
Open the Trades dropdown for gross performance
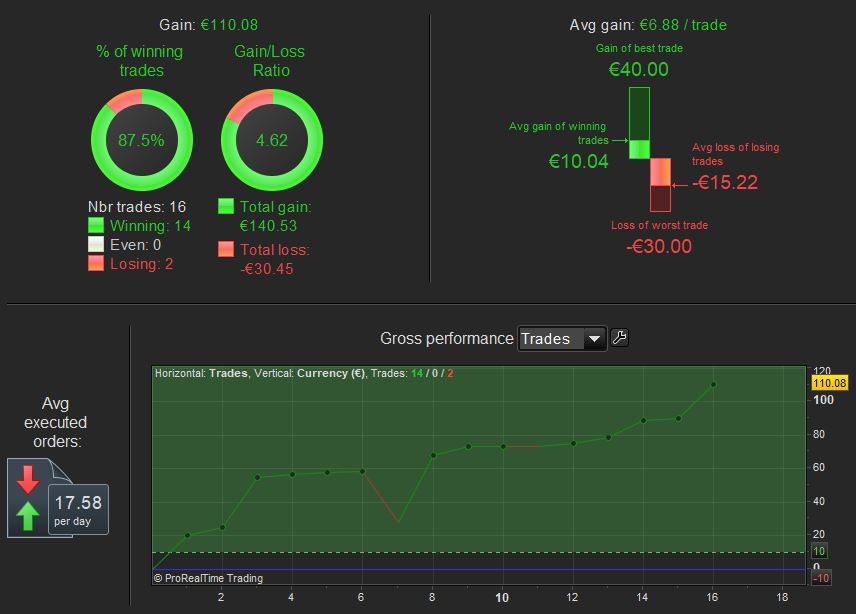pyautogui.click(x=562, y=339)
